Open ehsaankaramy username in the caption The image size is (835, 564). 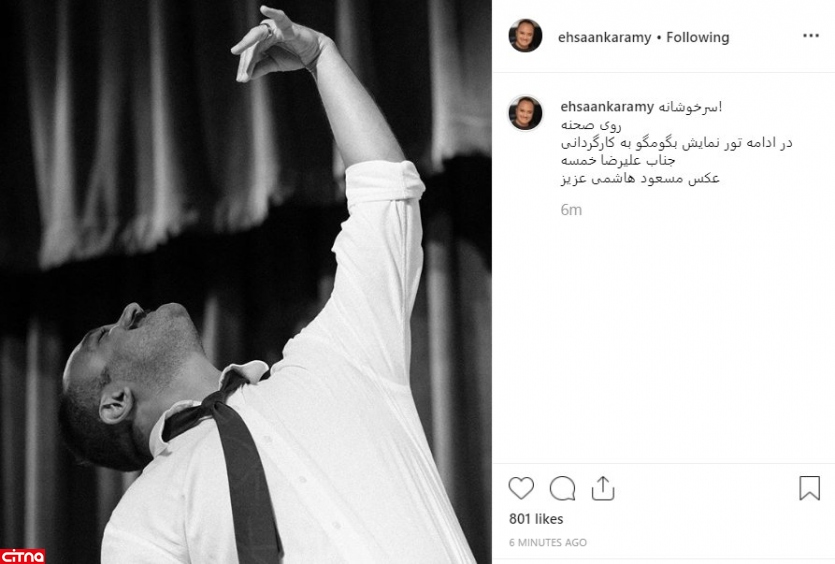coord(607,107)
